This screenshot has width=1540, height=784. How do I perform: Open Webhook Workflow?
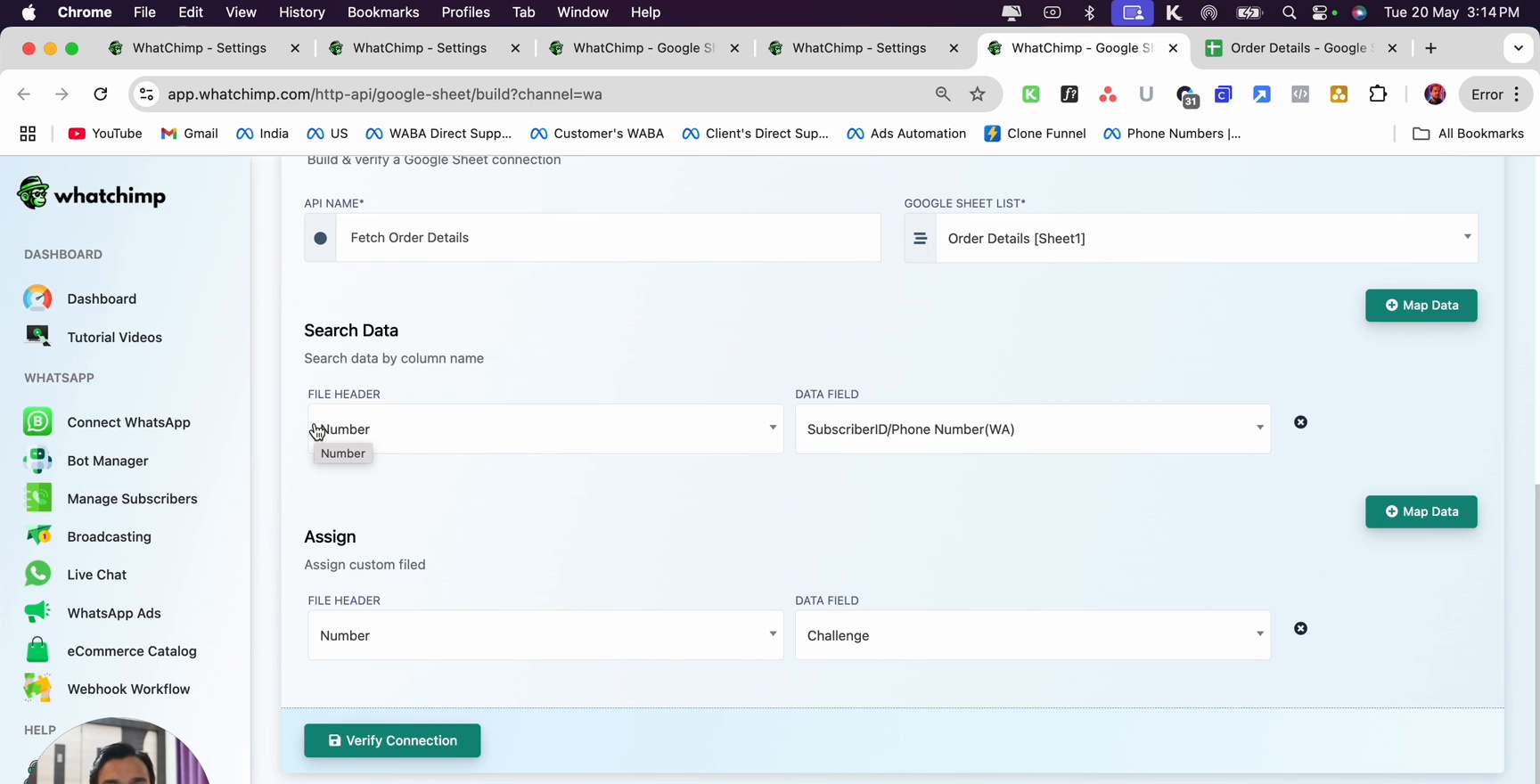[107, 689]
